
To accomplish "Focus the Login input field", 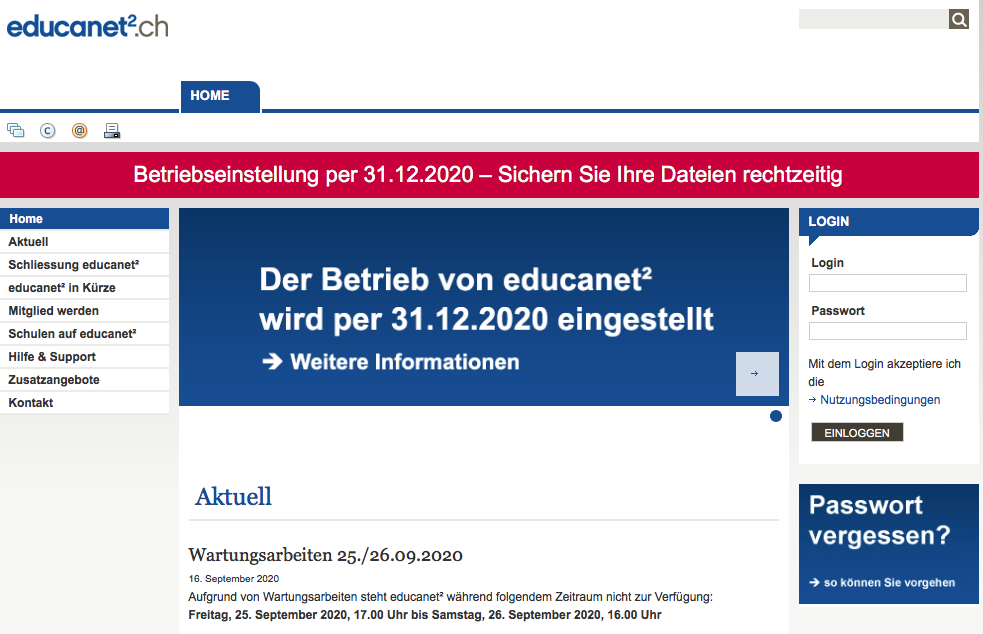I will pyautogui.click(x=888, y=283).
